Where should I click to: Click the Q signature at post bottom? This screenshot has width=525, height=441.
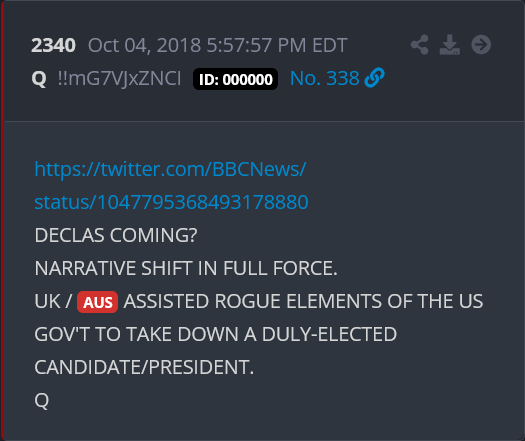click(x=42, y=400)
